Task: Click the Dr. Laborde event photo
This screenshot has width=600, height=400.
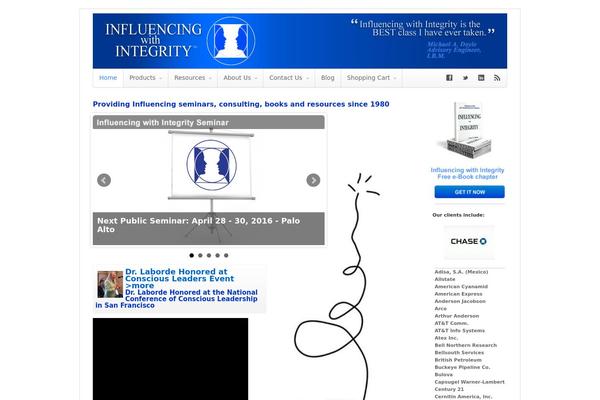Action: (x=110, y=284)
